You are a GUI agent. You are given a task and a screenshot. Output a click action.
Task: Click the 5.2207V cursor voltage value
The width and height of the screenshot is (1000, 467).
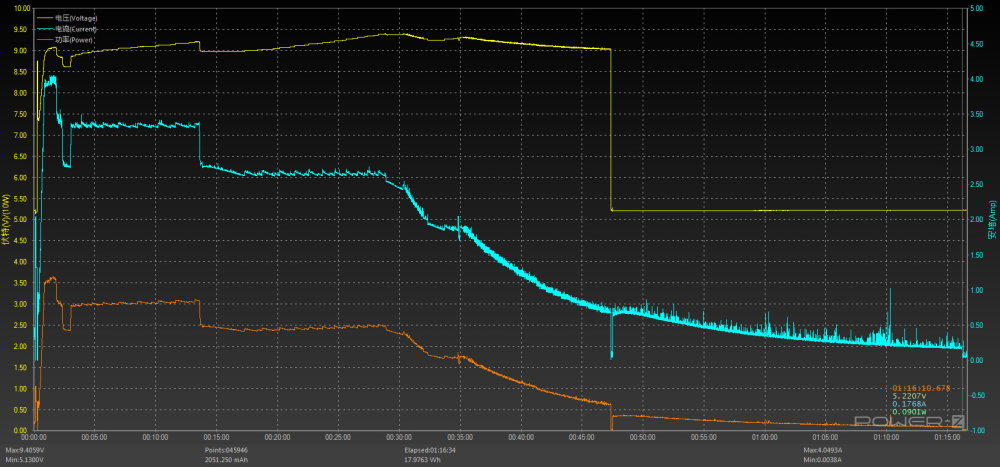point(908,395)
